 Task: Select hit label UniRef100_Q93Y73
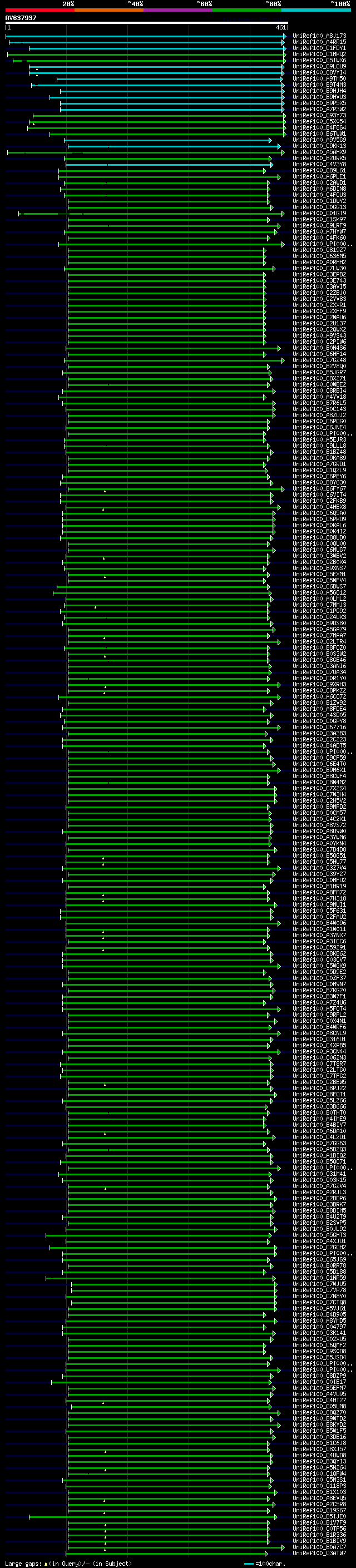pyautogui.click(x=319, y=115)
